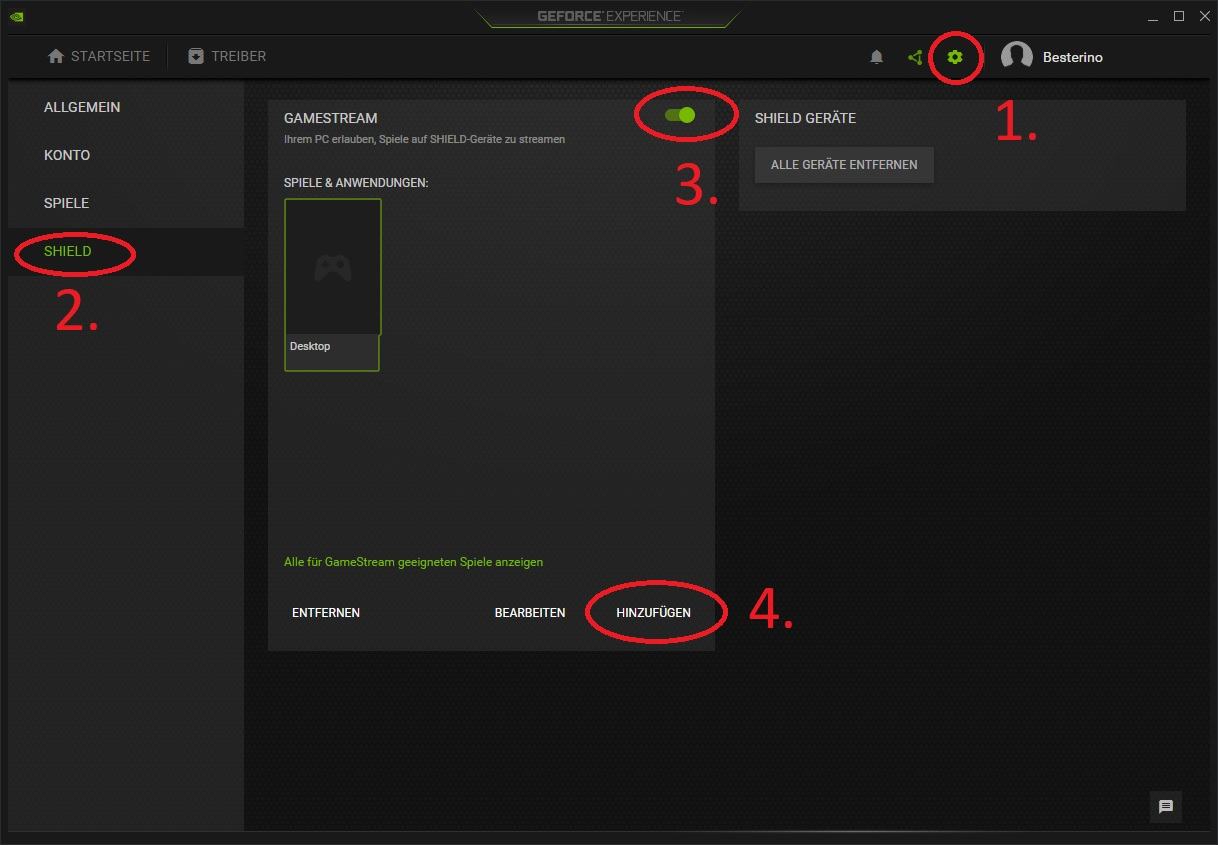The height and width of the screenshot is (845, 1218).
Task: Click the Besterino profile avatar
Action: coord(1017,57)
